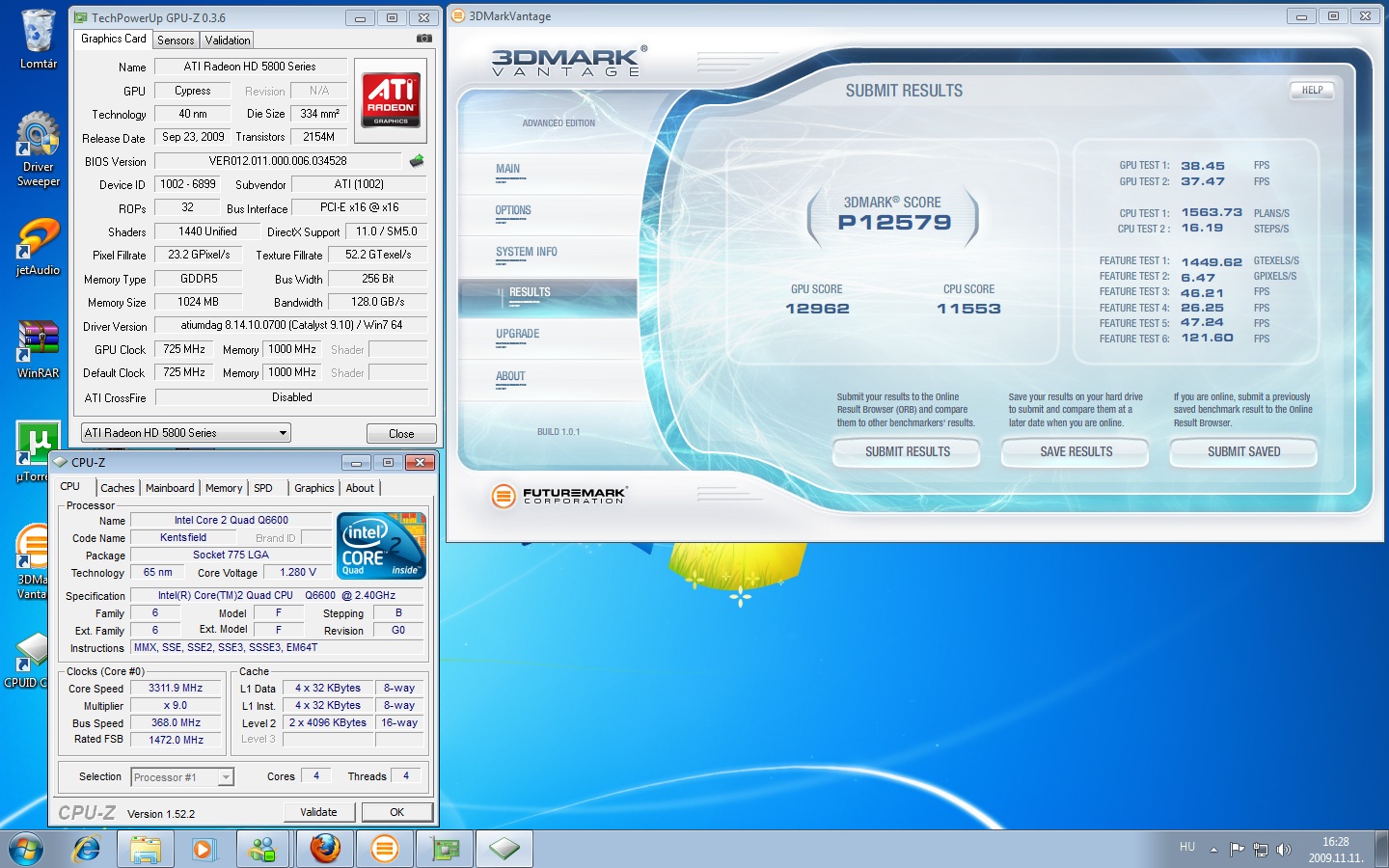
Task: Click the GPU-Z Name field ATI Radeon HD 5800
Action: [x=250, y=67]
